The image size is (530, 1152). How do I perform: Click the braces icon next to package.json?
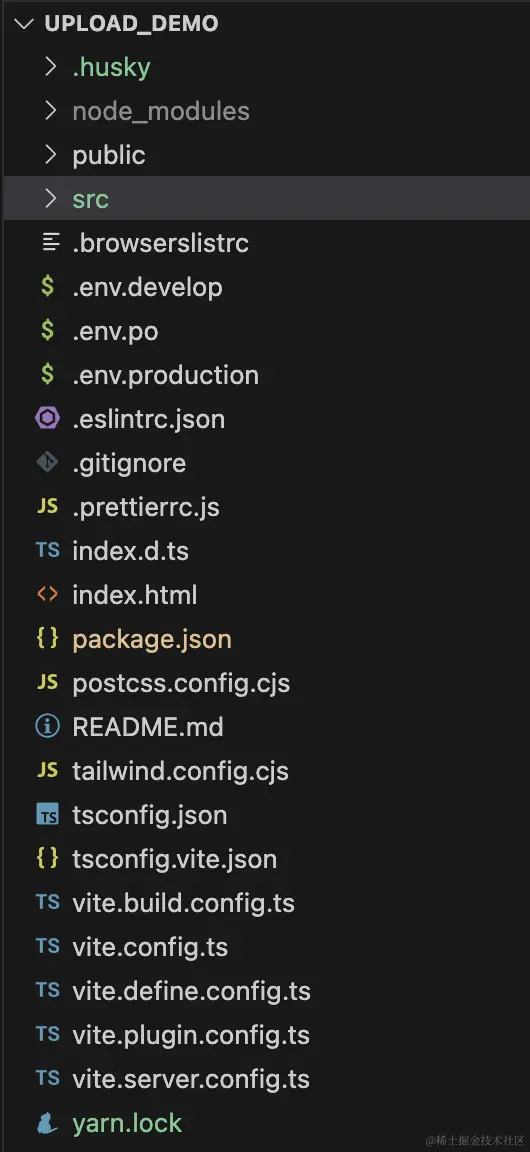tap(47, 638)
